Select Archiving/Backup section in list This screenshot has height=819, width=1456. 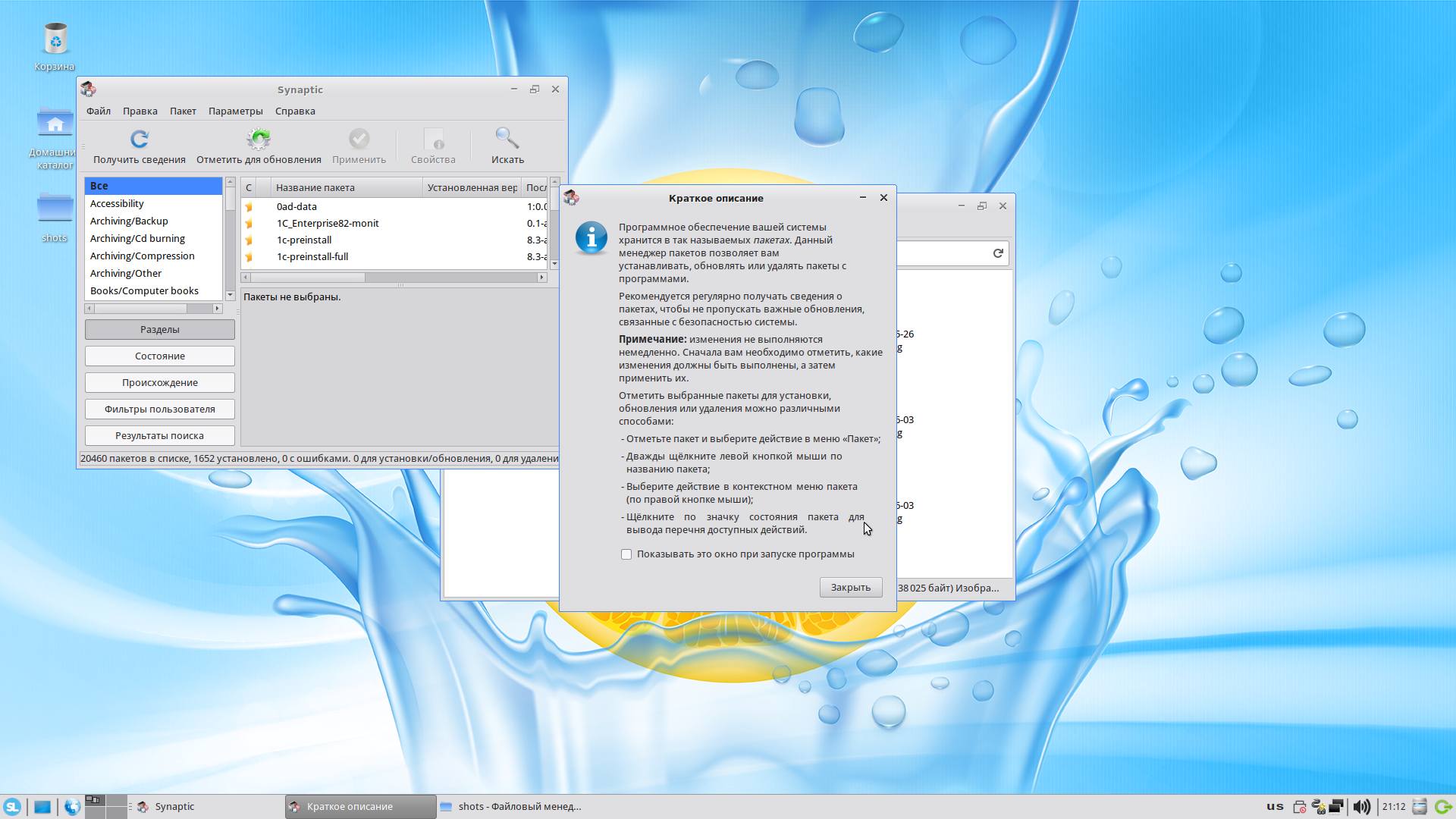[129, 221]
